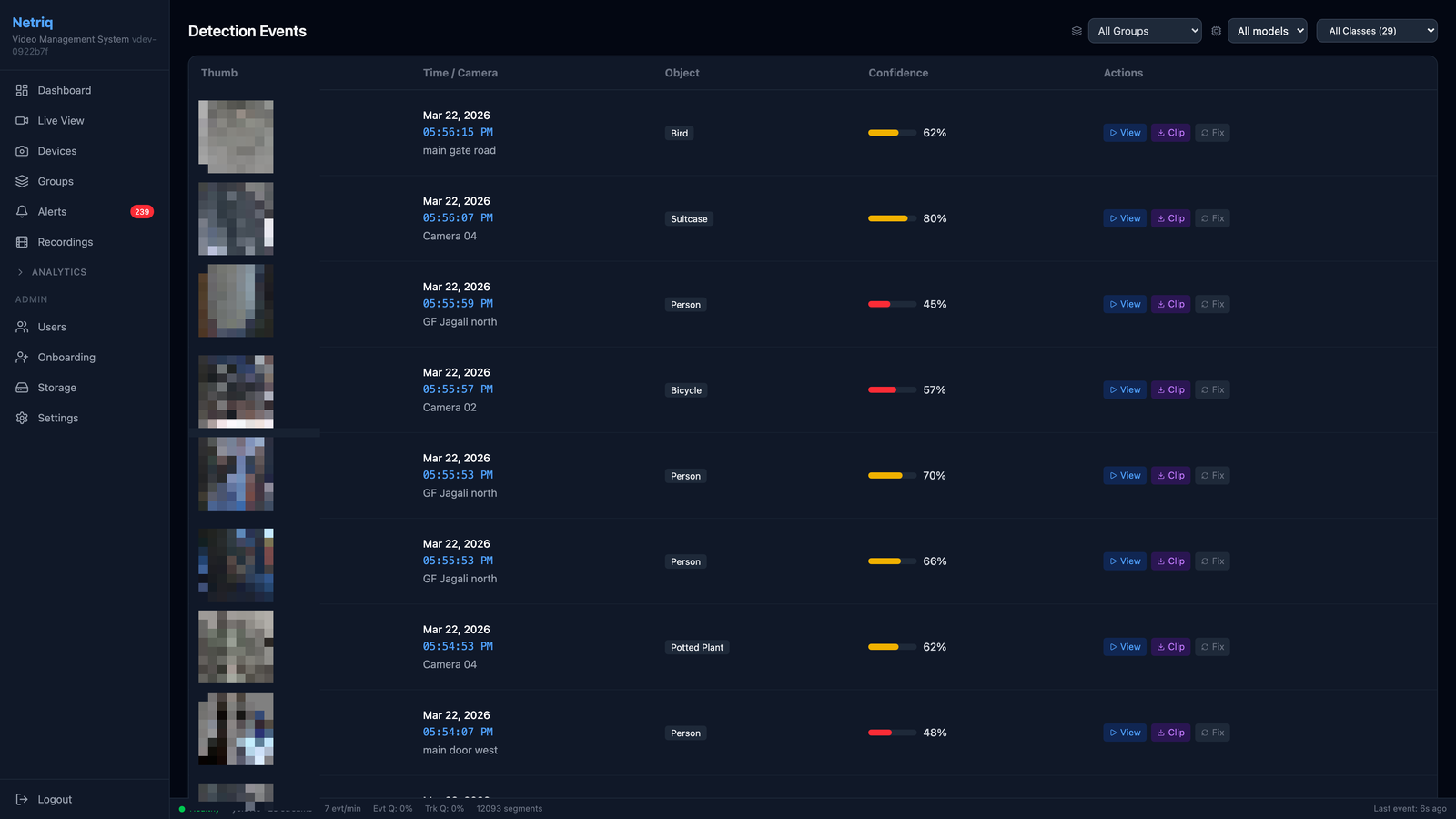
Task: Open the Storage page
Action: pos(84,388)
